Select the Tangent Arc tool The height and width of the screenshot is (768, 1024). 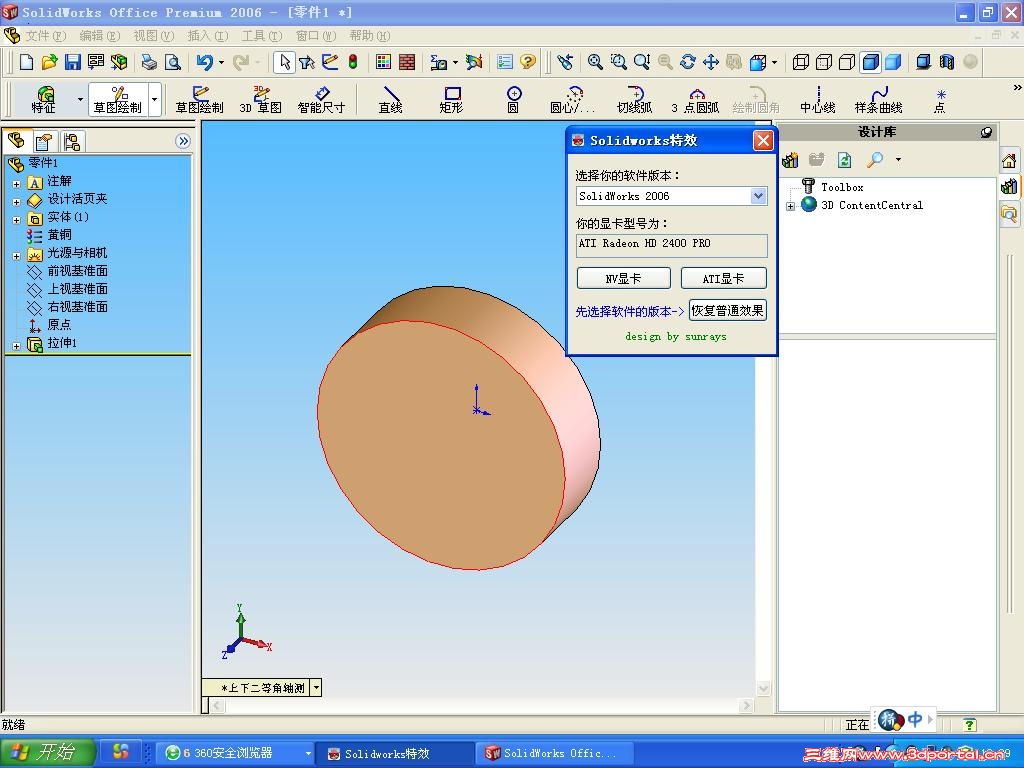635,99
